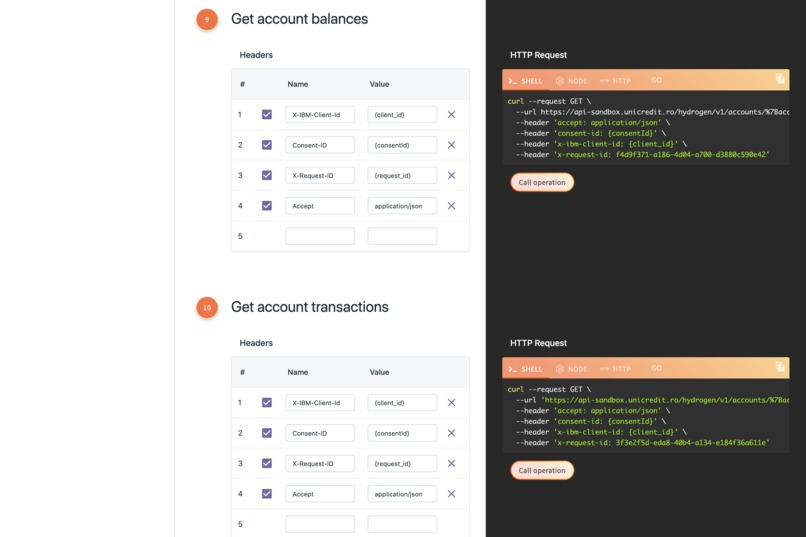Uncheck X-IBM-Client-Id in Get account balances
The image size is (806, 537).
pos(267,114)
